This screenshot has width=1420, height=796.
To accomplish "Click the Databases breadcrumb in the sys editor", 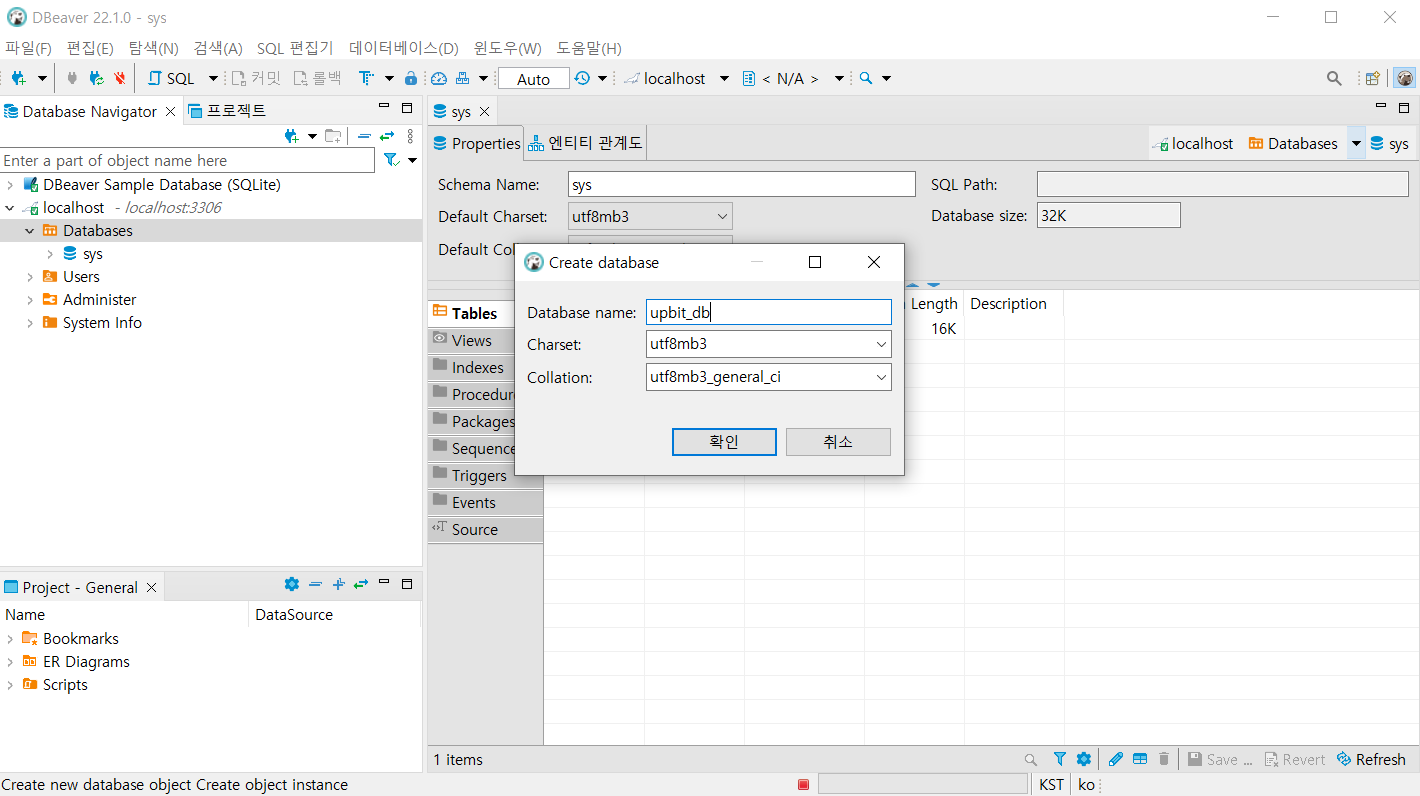I will pos(1293,143).
